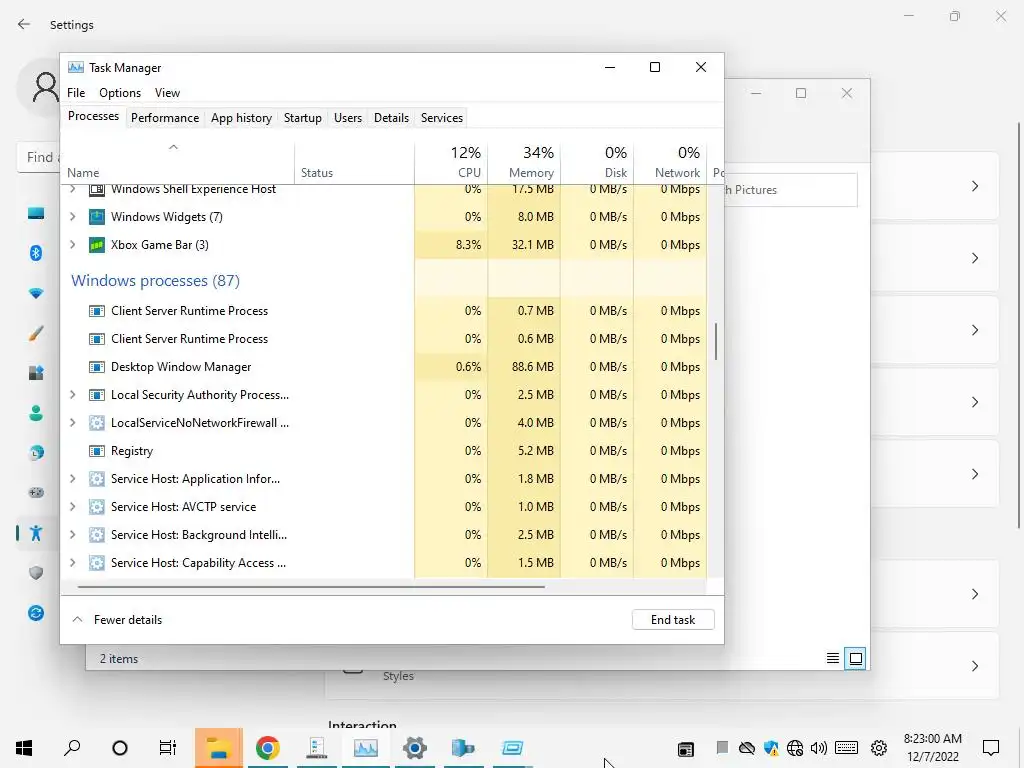Screen dimensions: 1024x768
Task: Open Personalization paintbrush icon in Settings sidebar
Action: (36, 333)
